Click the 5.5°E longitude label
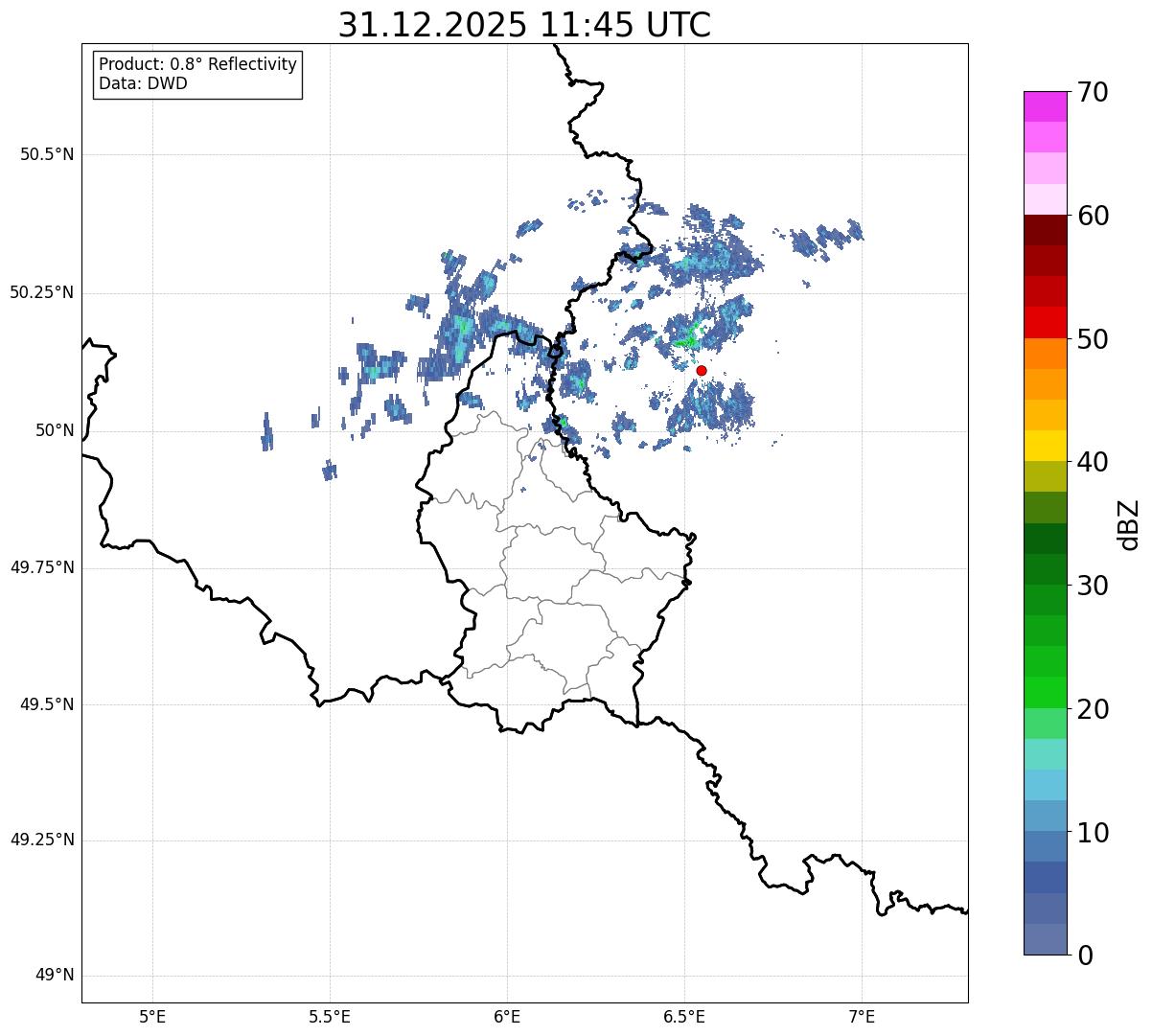Image resolution: width=1152 pixels, height=1036 pixels. click(330, 1016)
